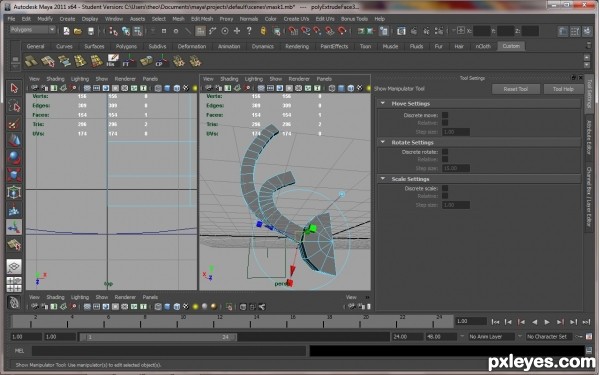Click the lock selection padlock icon
This screenshot has width=600, height=375.
pos(263,31)
